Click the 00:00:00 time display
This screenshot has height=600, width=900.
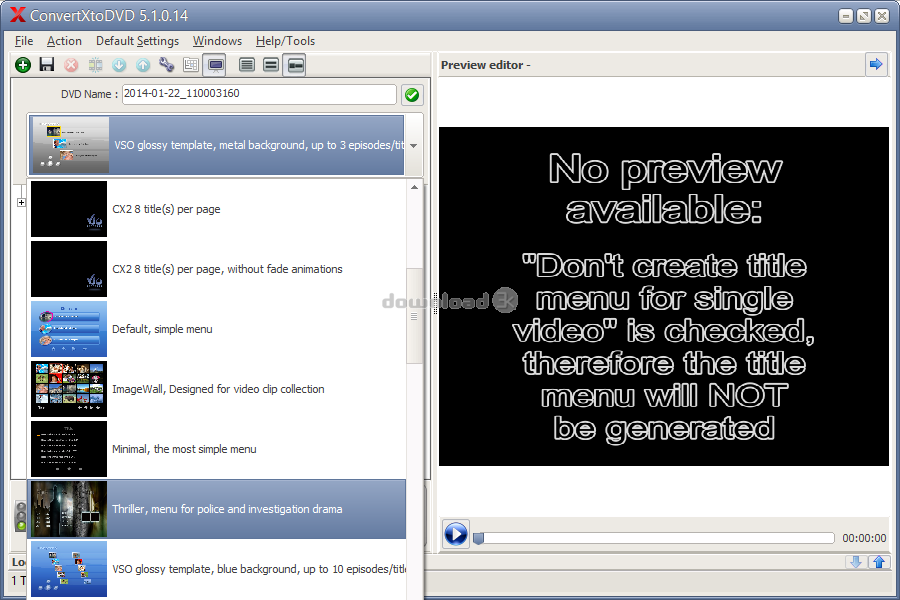coord(864,538)
